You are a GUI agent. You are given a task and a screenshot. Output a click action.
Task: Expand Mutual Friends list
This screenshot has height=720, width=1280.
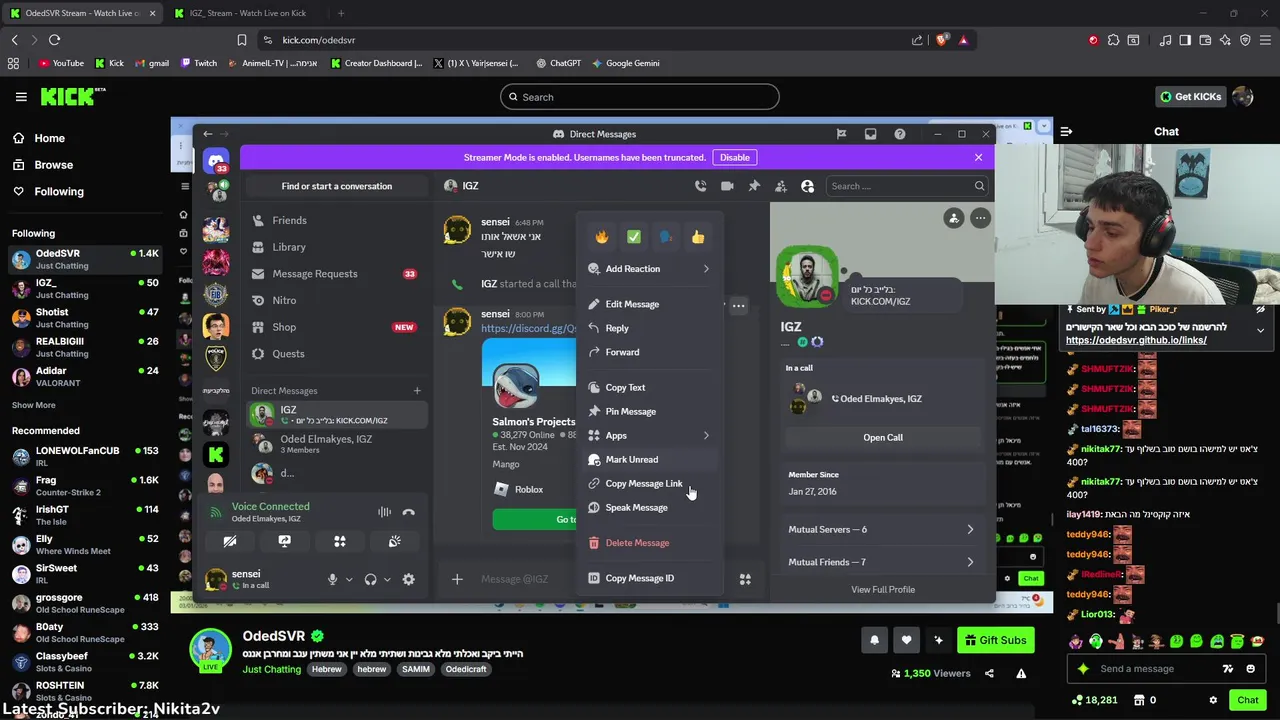click(x=881, y=562)
